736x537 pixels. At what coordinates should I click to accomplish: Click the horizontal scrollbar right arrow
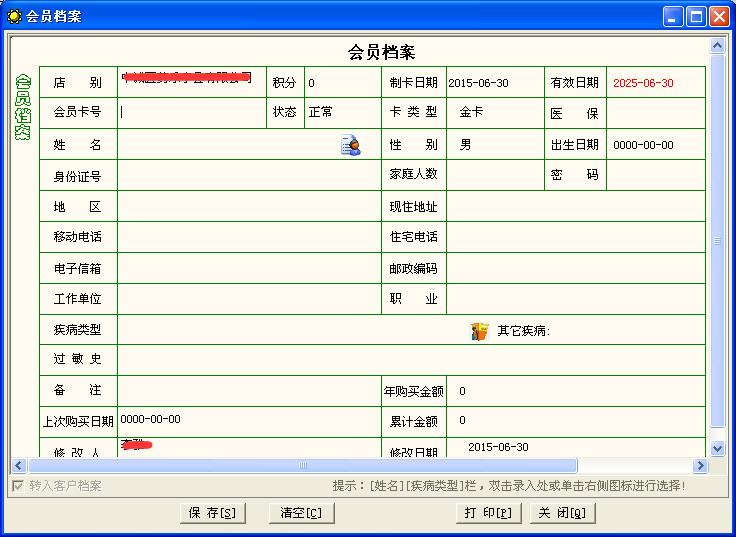(x=700, y=466)
